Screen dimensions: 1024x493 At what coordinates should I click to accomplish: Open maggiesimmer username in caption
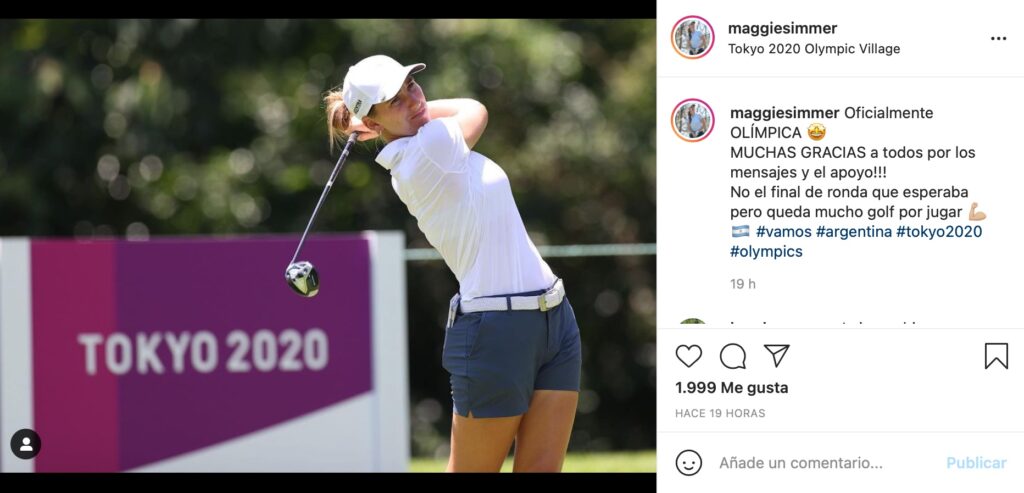pyautogui.click(x=784, y=112)
